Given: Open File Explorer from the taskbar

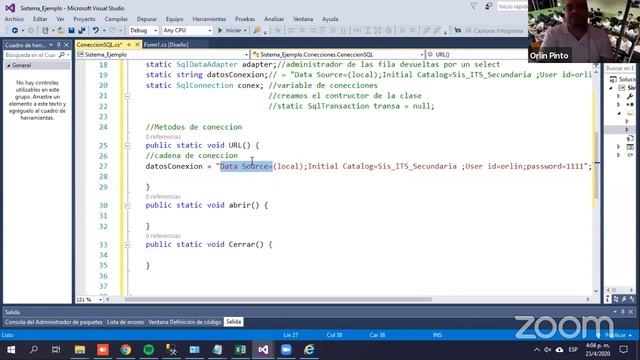Looking at the screenshot, I should (x=80, y=350).
